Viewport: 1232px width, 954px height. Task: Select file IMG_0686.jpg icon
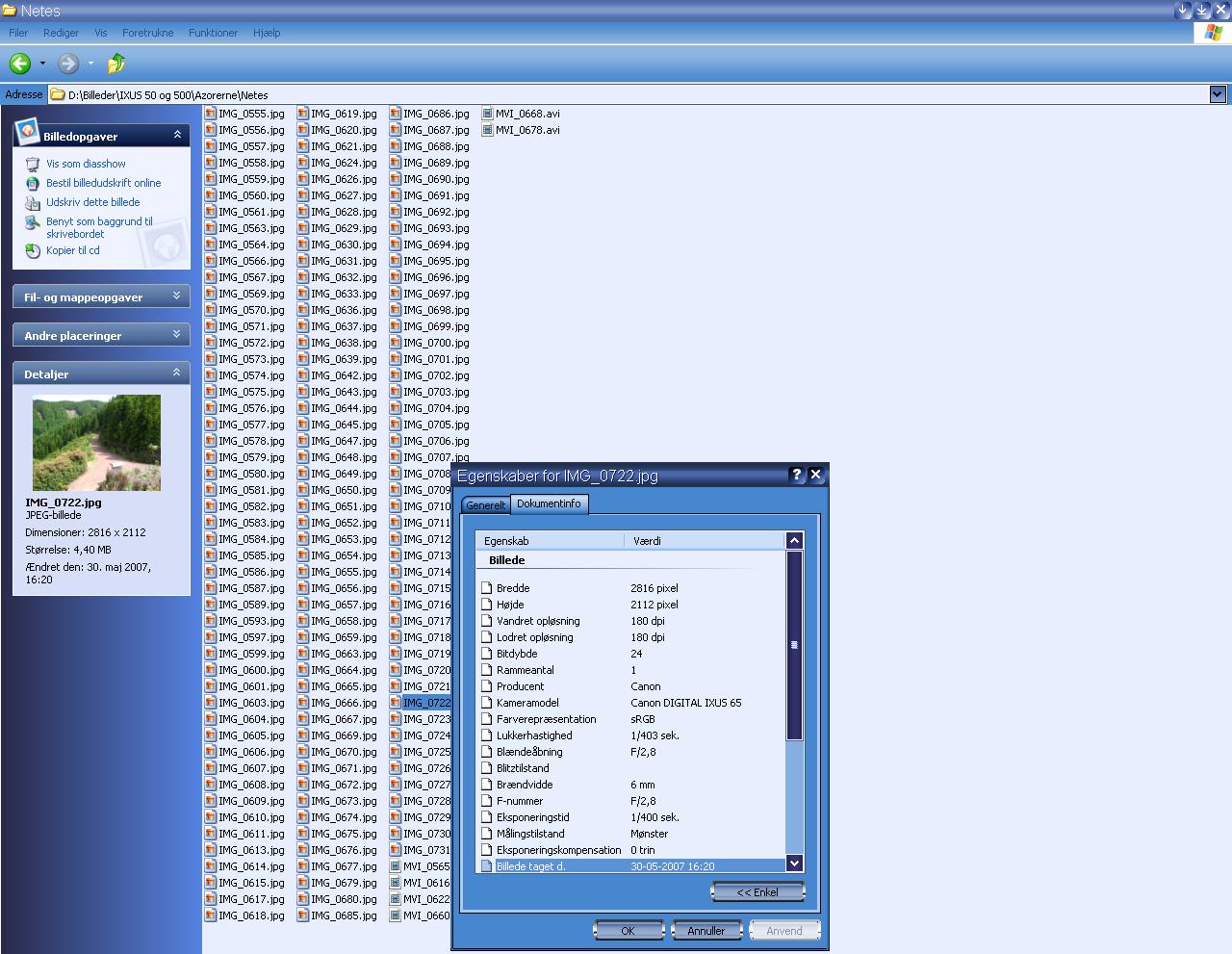coord(395,114)
